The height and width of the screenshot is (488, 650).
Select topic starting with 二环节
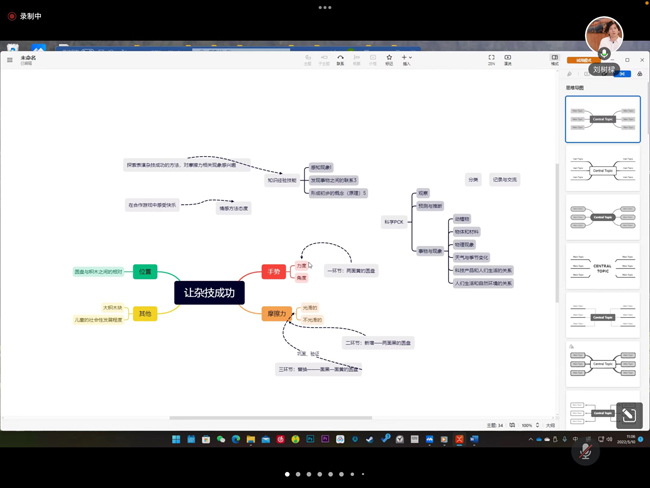click(x=378, y=343)
